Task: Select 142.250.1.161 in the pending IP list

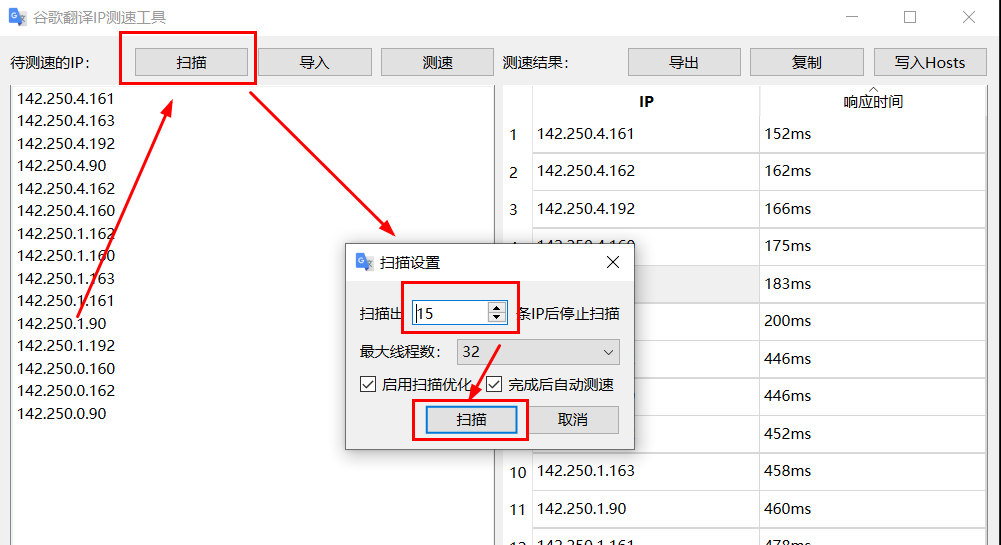Action: coord(66,301)
